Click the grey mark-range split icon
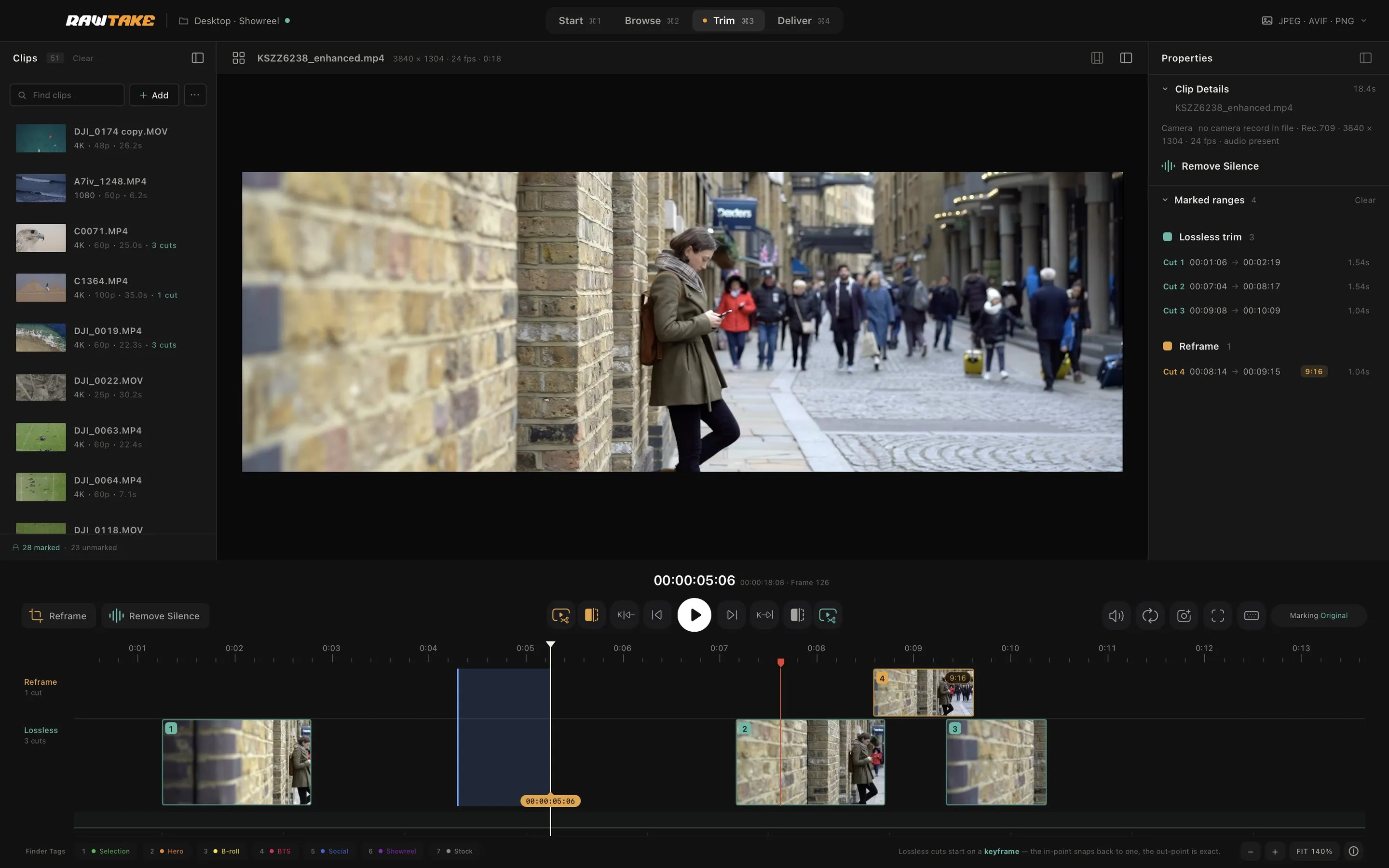This screenshot has width=1389, height=868. click(x=797, y=615)
